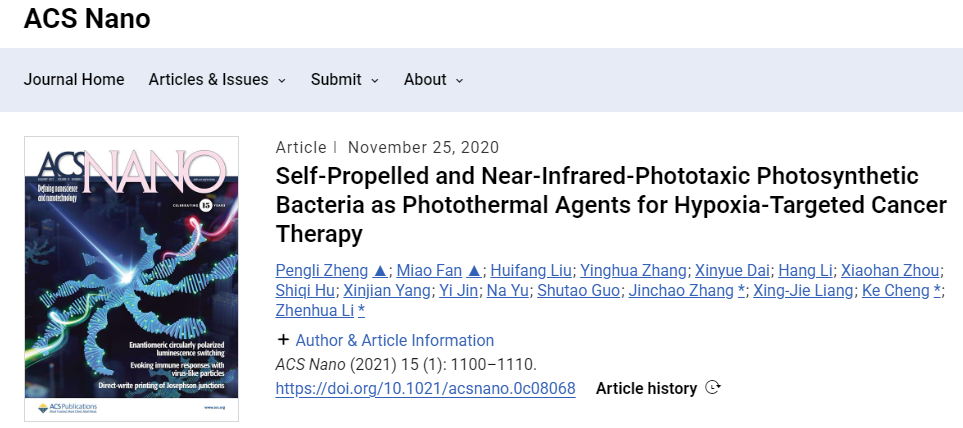The height and width of the screenshot is (428, 963).
Task: Click the plus icon beside Author & Article Information
Action: 283,340
